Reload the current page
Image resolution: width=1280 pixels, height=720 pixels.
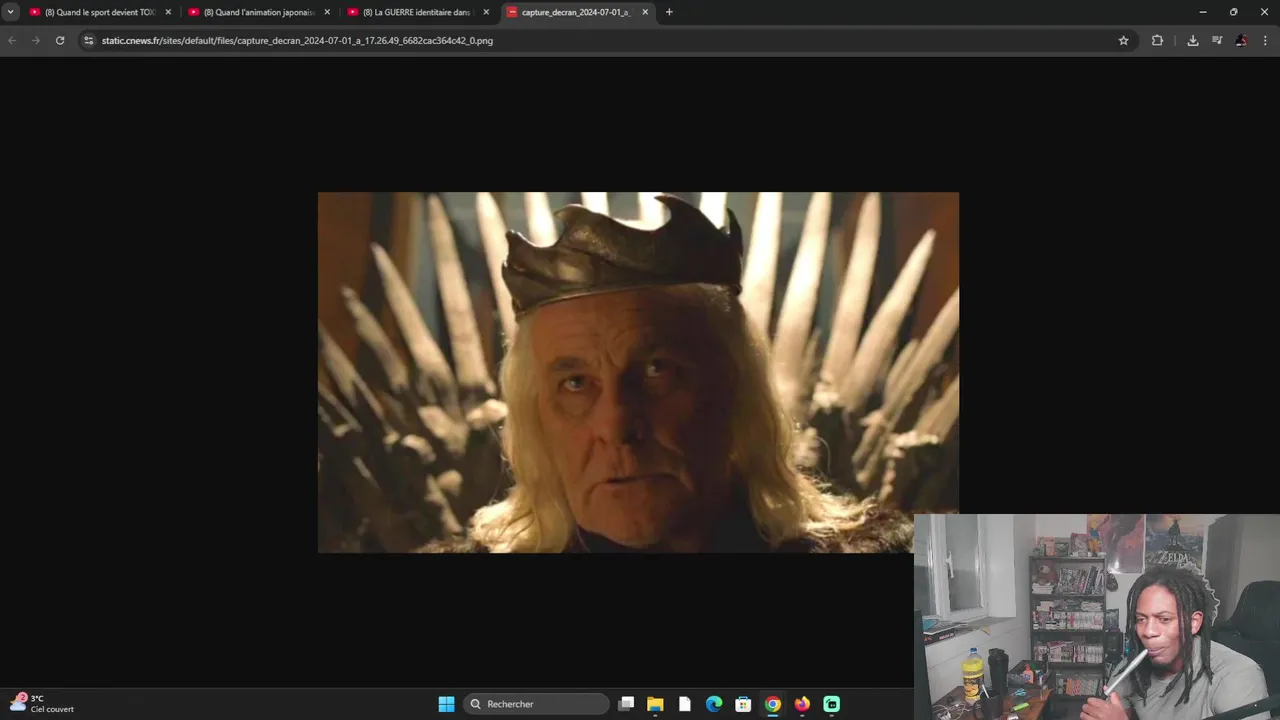click(60, 41)
